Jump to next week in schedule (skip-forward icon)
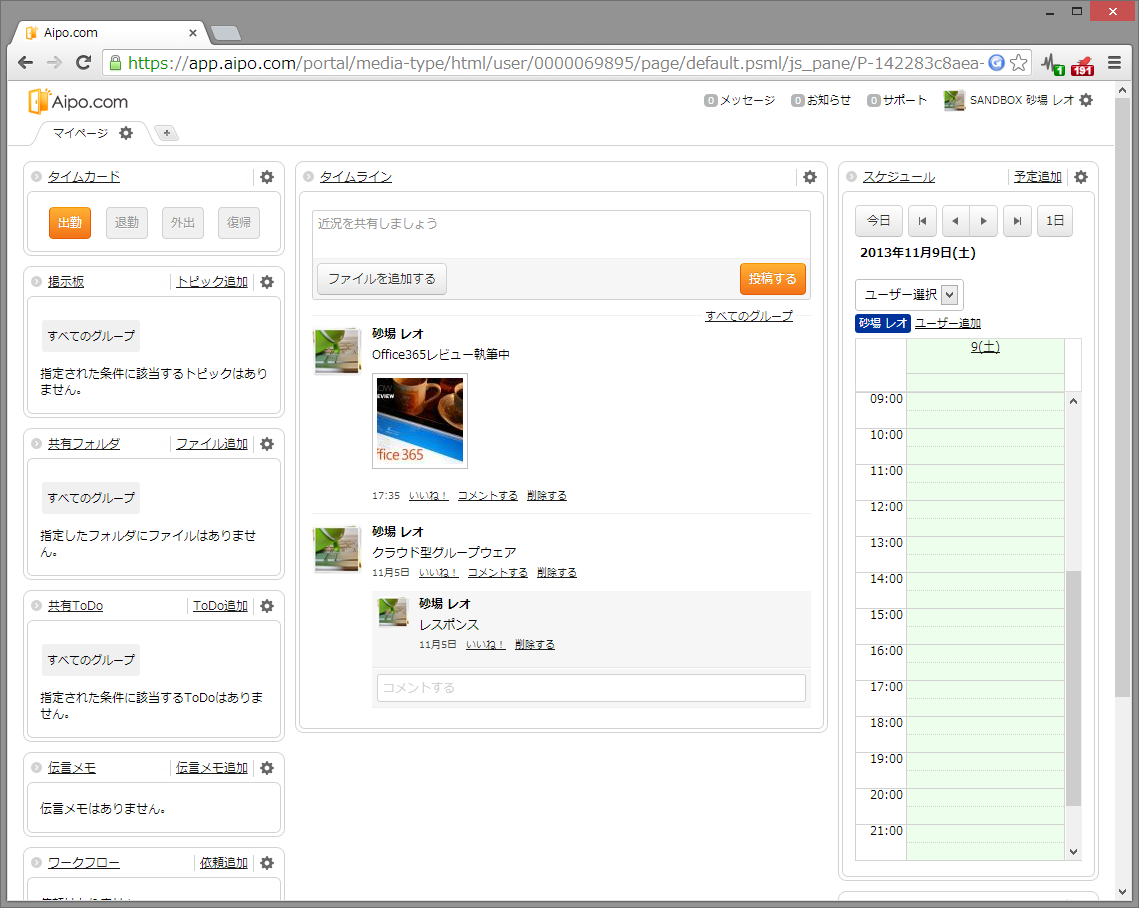This screenshot has height=908, width=1139. [1017, 221]
